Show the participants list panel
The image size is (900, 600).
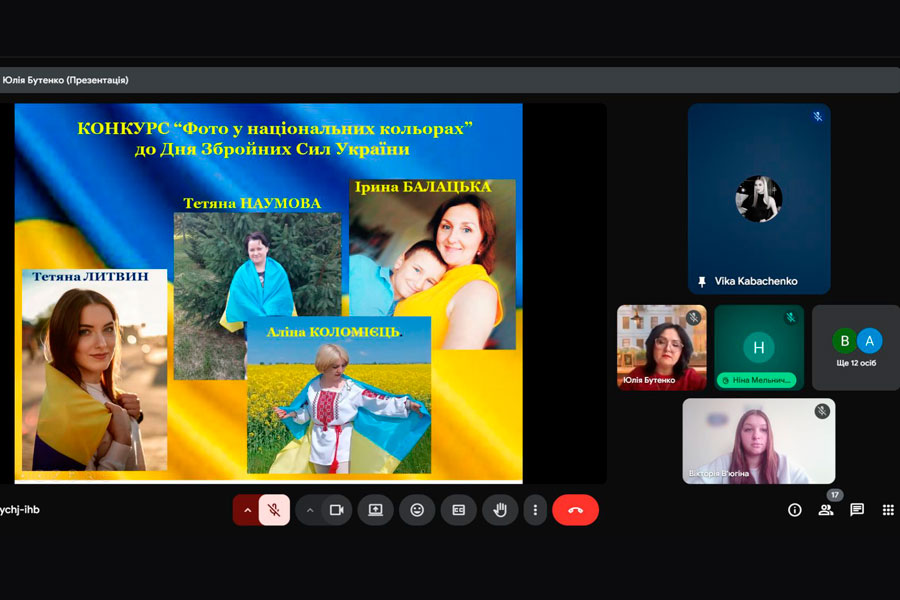pyautogui.click(x=826, y=510)
